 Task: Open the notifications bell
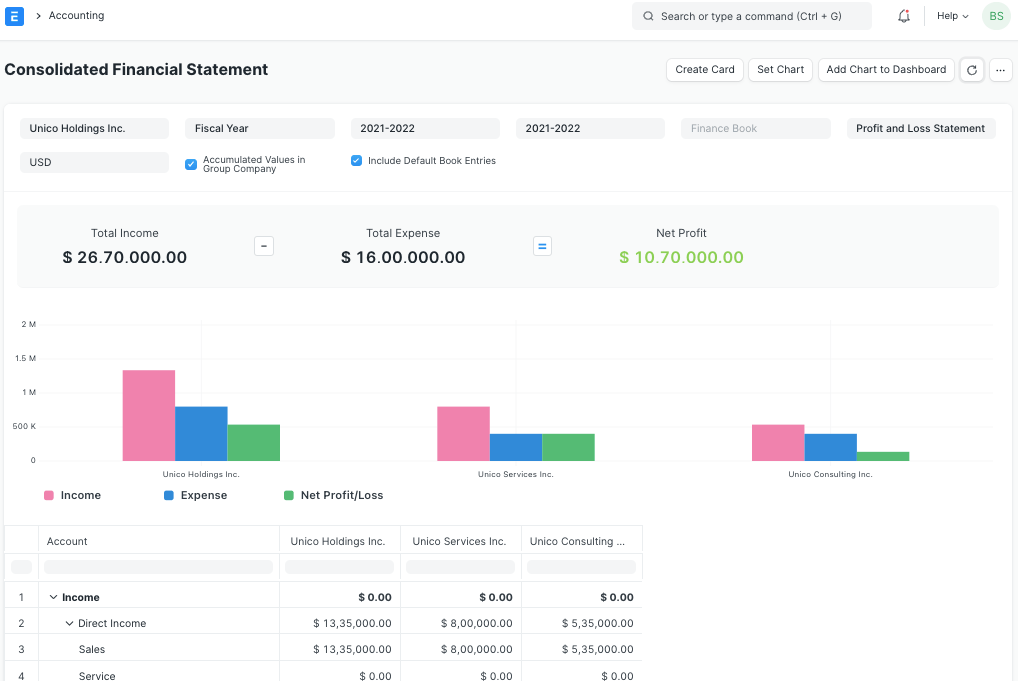(903, 15)
